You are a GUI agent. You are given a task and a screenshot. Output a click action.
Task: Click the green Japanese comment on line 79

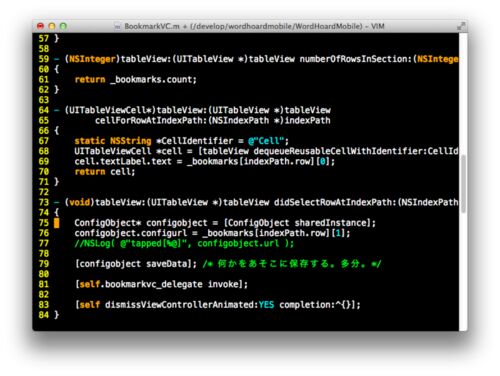[292, 264]
